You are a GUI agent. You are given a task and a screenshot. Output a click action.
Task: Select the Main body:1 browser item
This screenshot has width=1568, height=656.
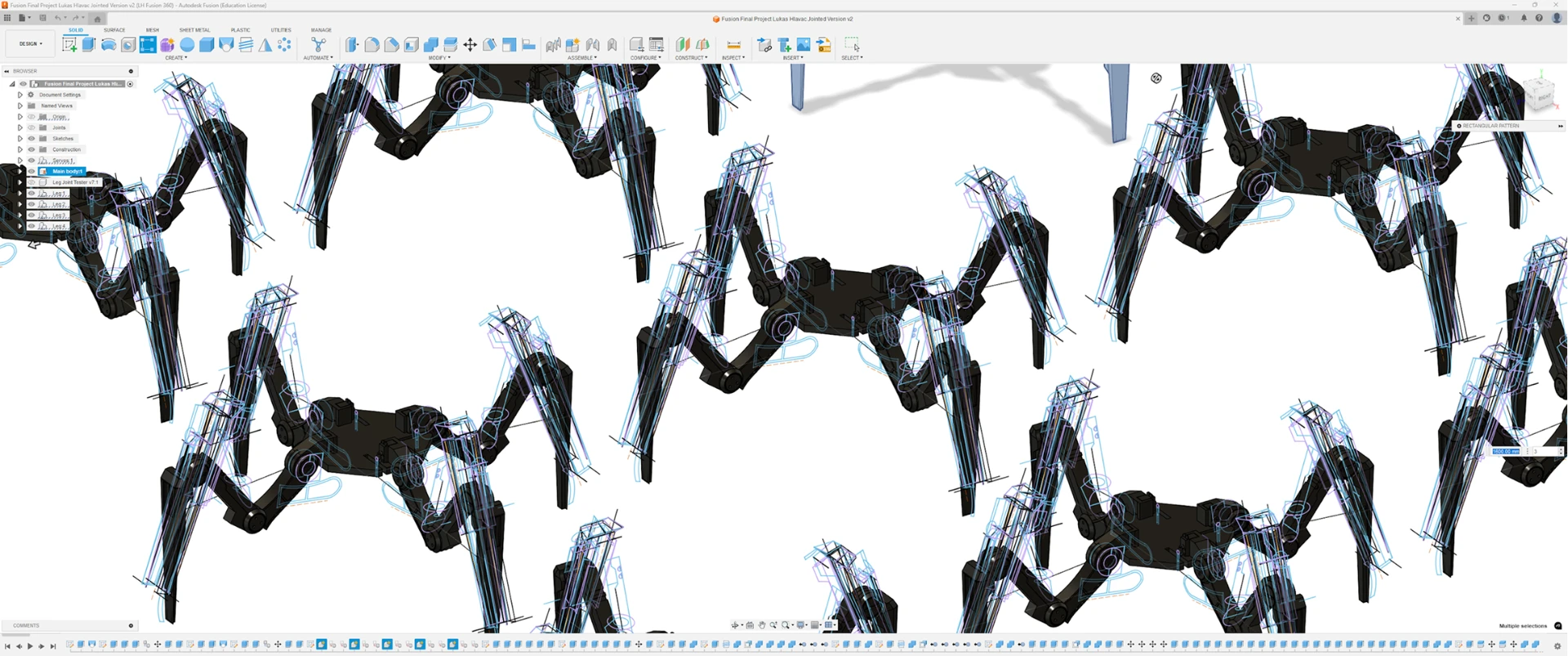tap(67, 172)
